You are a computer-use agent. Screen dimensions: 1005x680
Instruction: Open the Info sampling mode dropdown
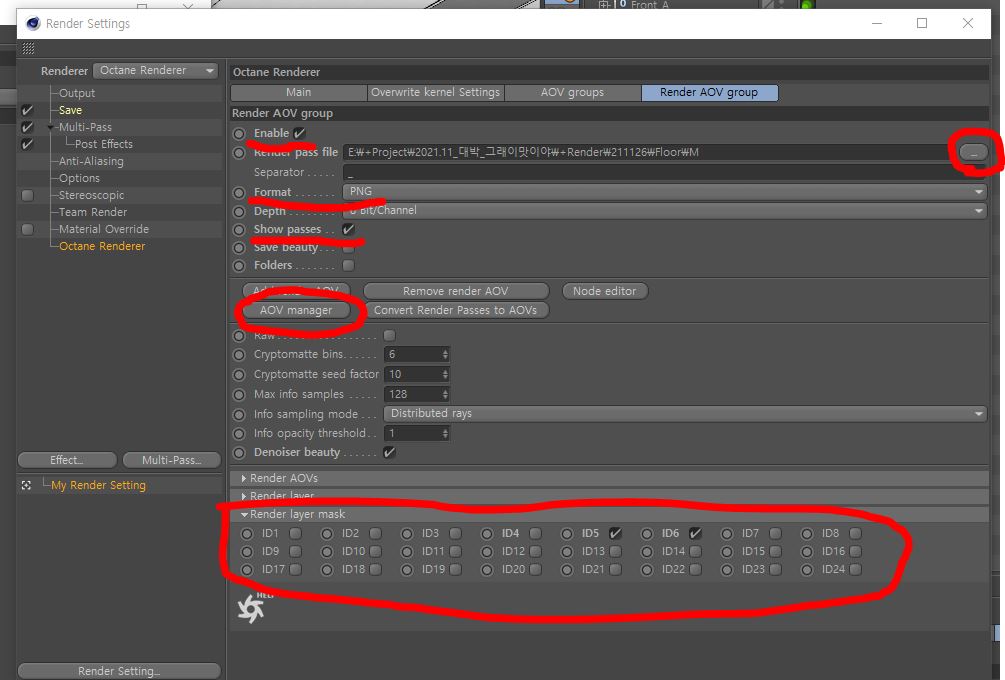[x=685, y=413]
